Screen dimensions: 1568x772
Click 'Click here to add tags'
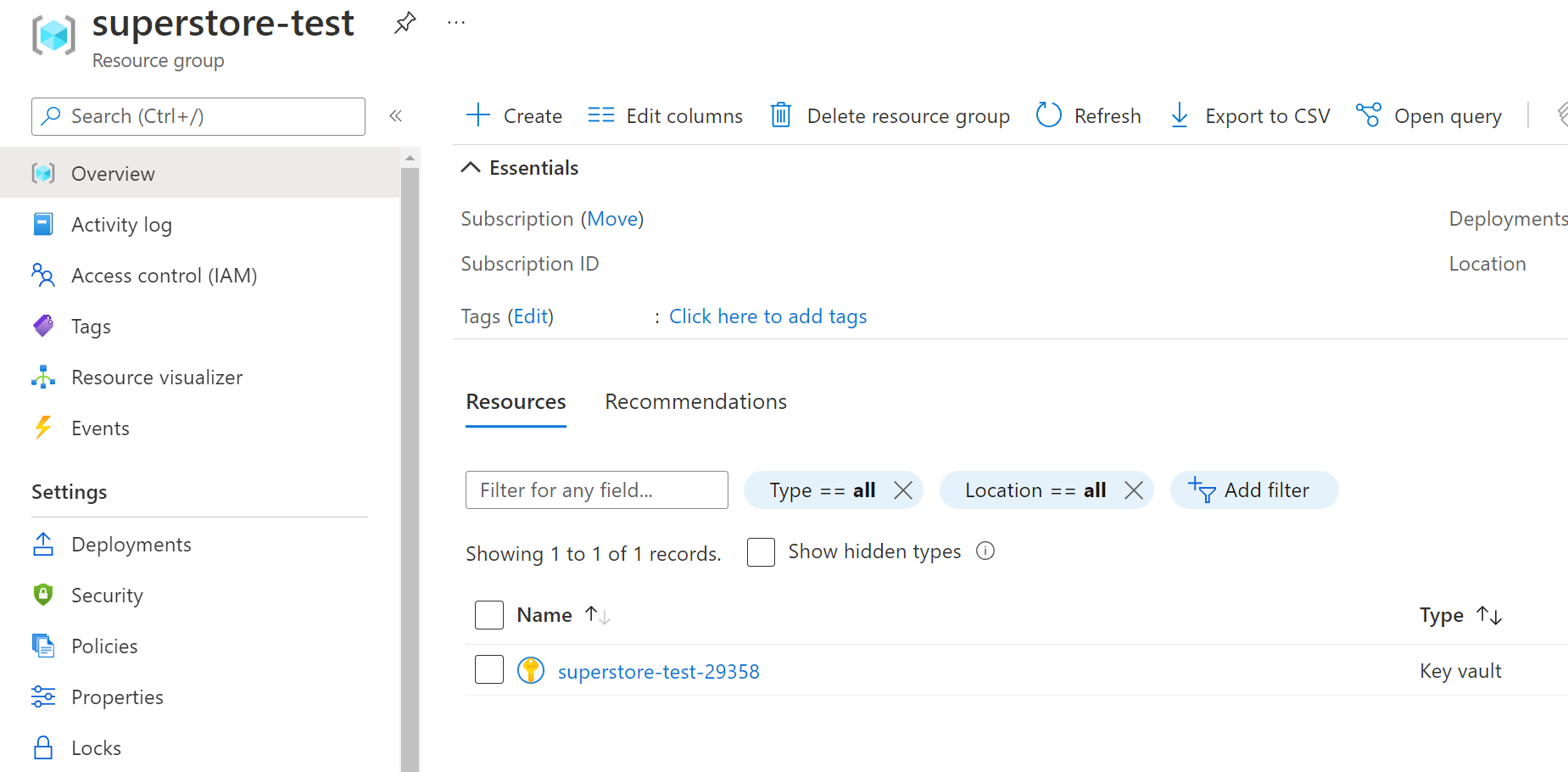click(x=767, y=316)
